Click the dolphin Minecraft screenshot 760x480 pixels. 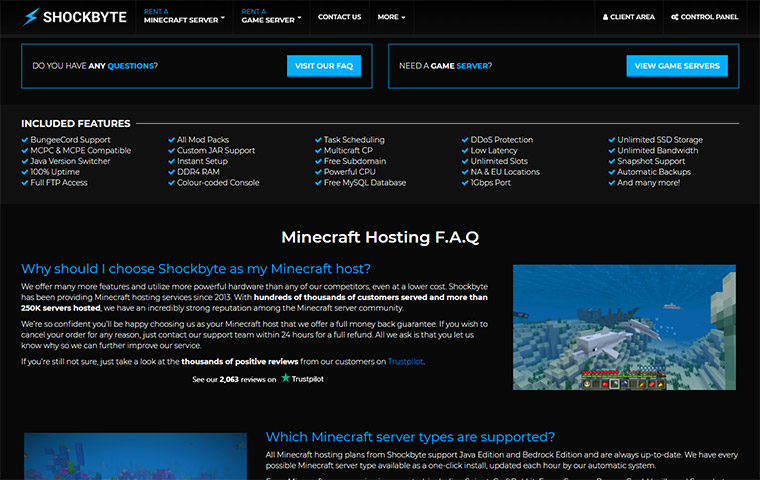(x=624, y=327)
